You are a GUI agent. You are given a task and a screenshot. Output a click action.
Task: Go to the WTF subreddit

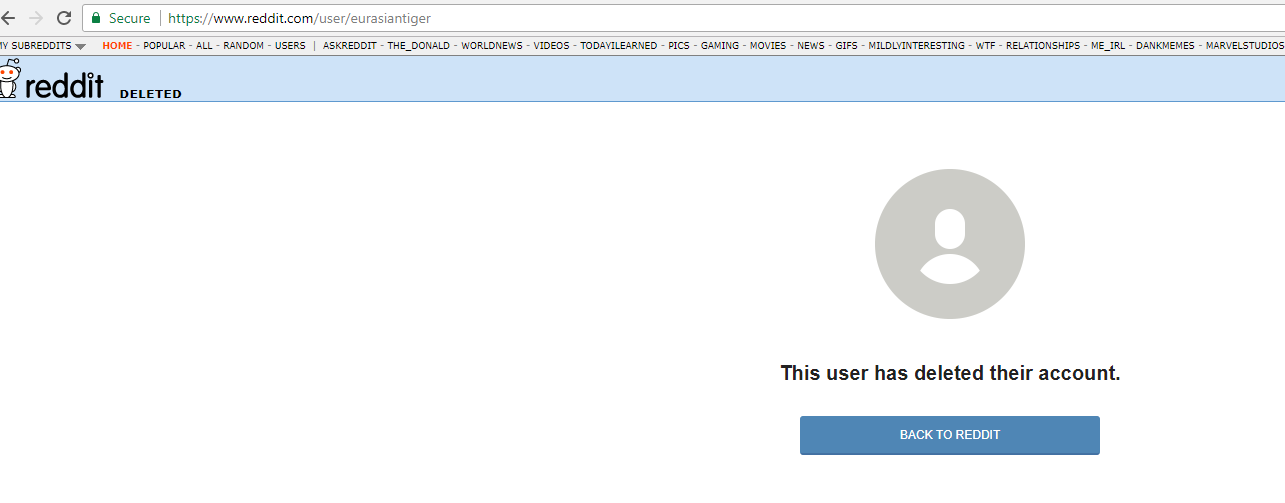click(x=986, y=46)
